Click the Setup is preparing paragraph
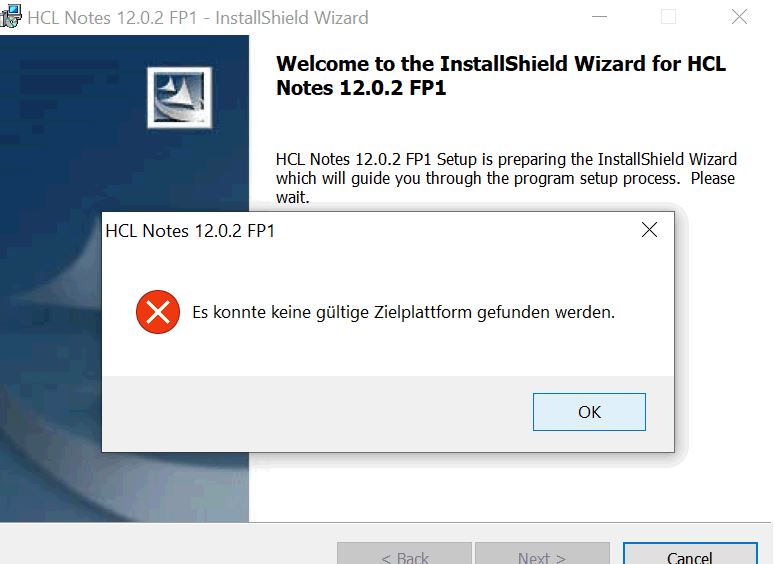 [x=506, y=178]
